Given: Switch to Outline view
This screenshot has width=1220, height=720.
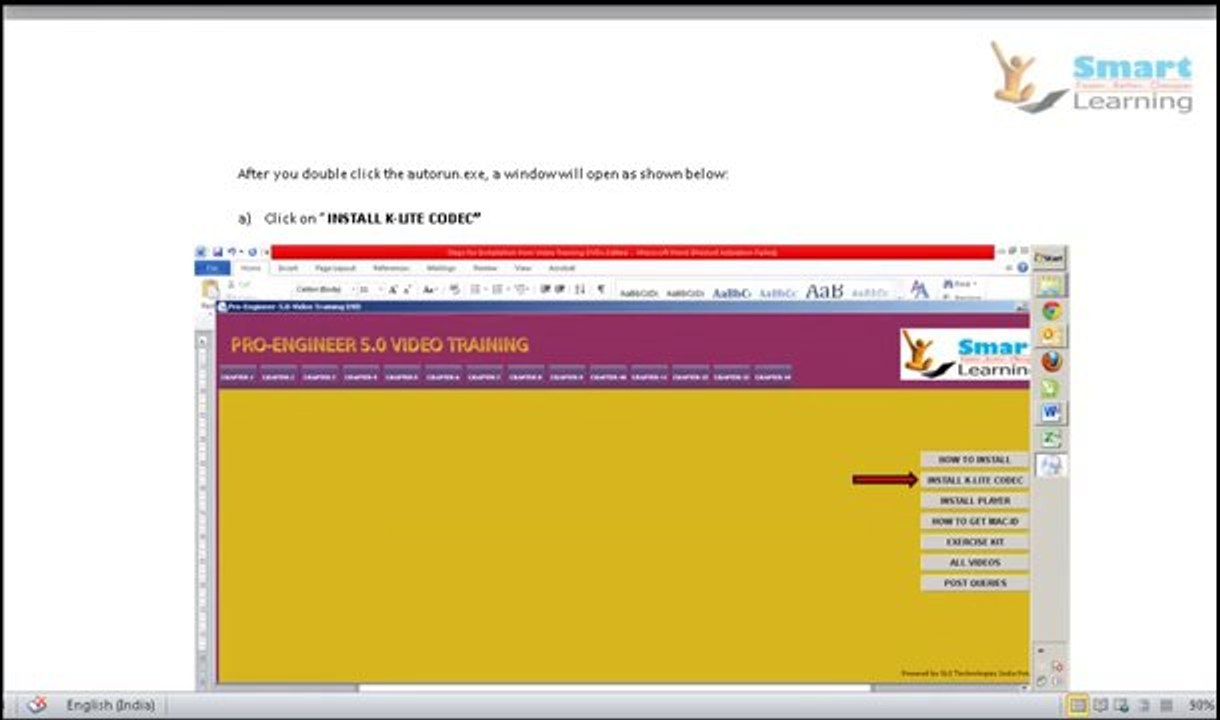Looking at the screenshot, I should pos(1144,706).
